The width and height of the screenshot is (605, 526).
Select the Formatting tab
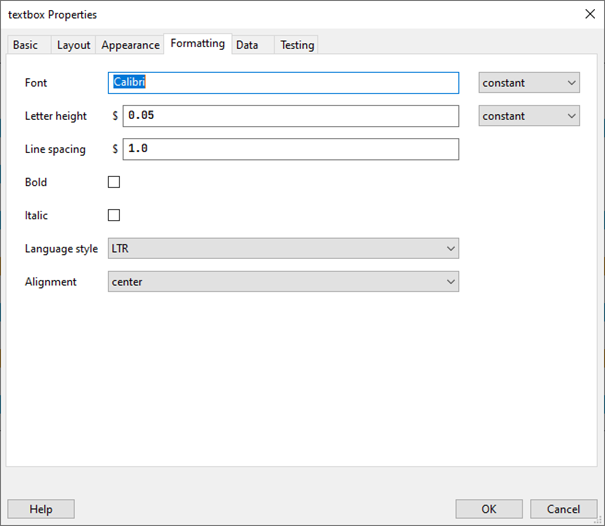(x=198, y=44)
